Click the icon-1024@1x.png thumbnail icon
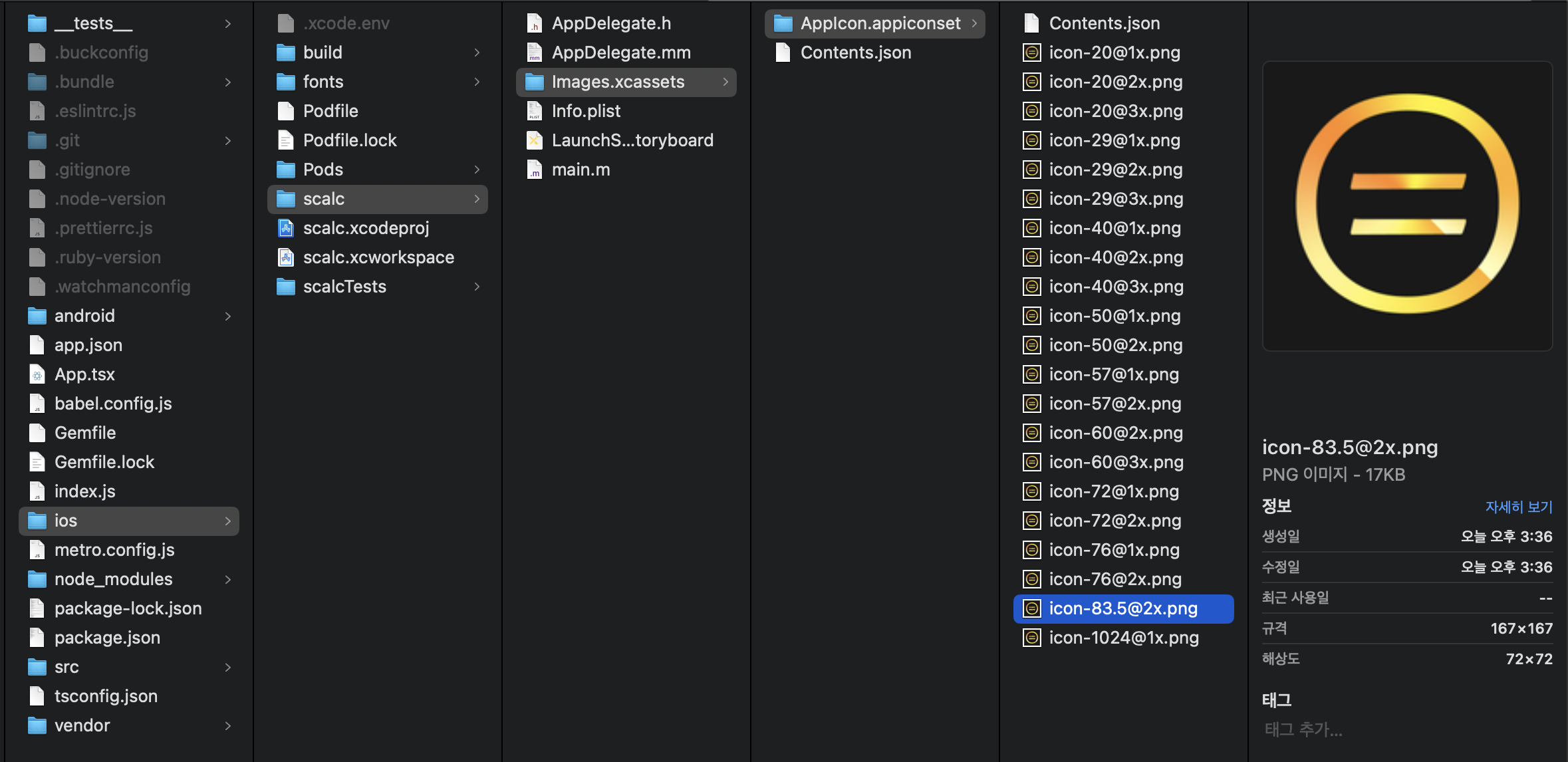The width and height of the screenshot is (1568, 762). coord(1031,638)
